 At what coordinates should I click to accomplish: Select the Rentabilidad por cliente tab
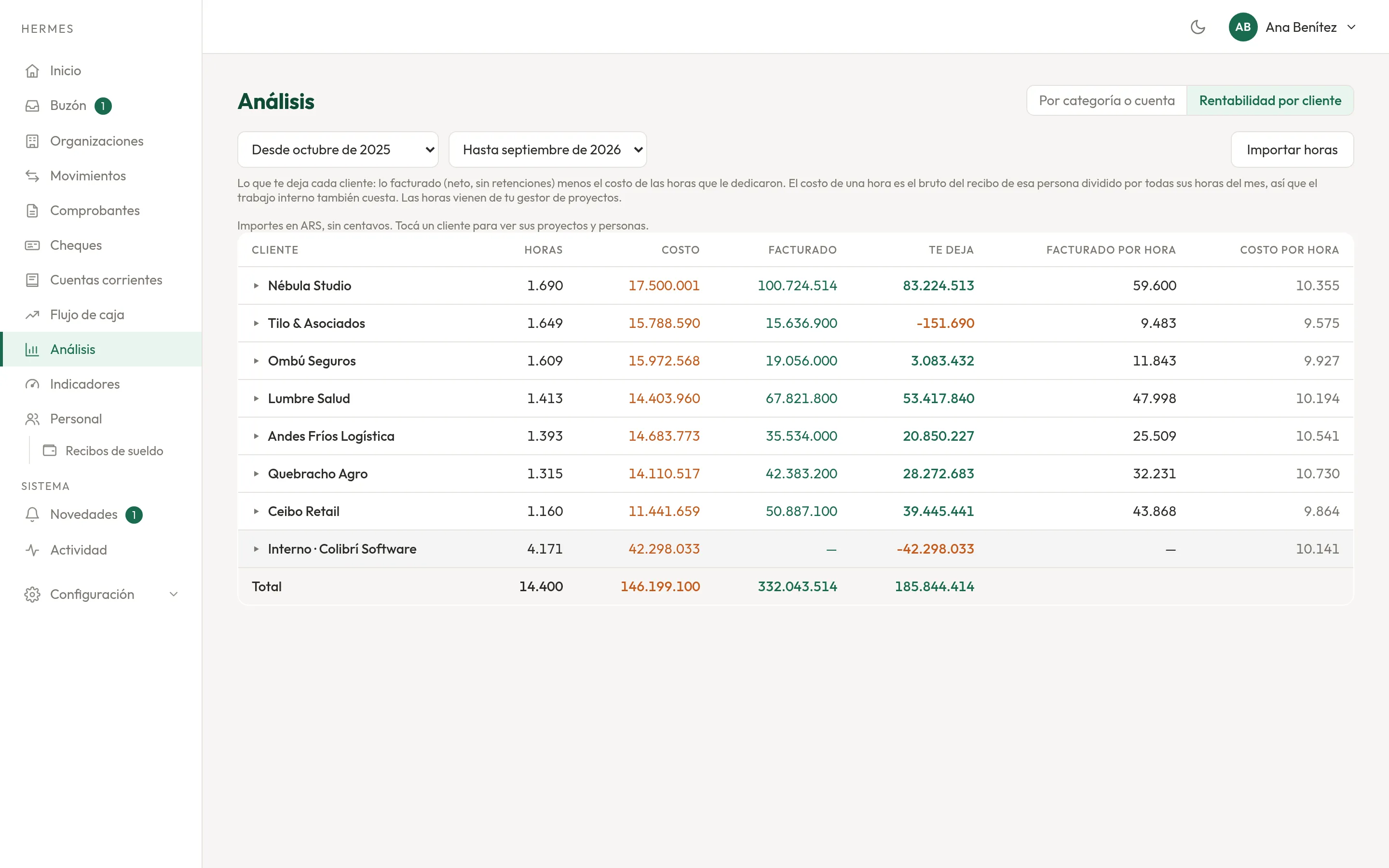tap(1270, 100)
